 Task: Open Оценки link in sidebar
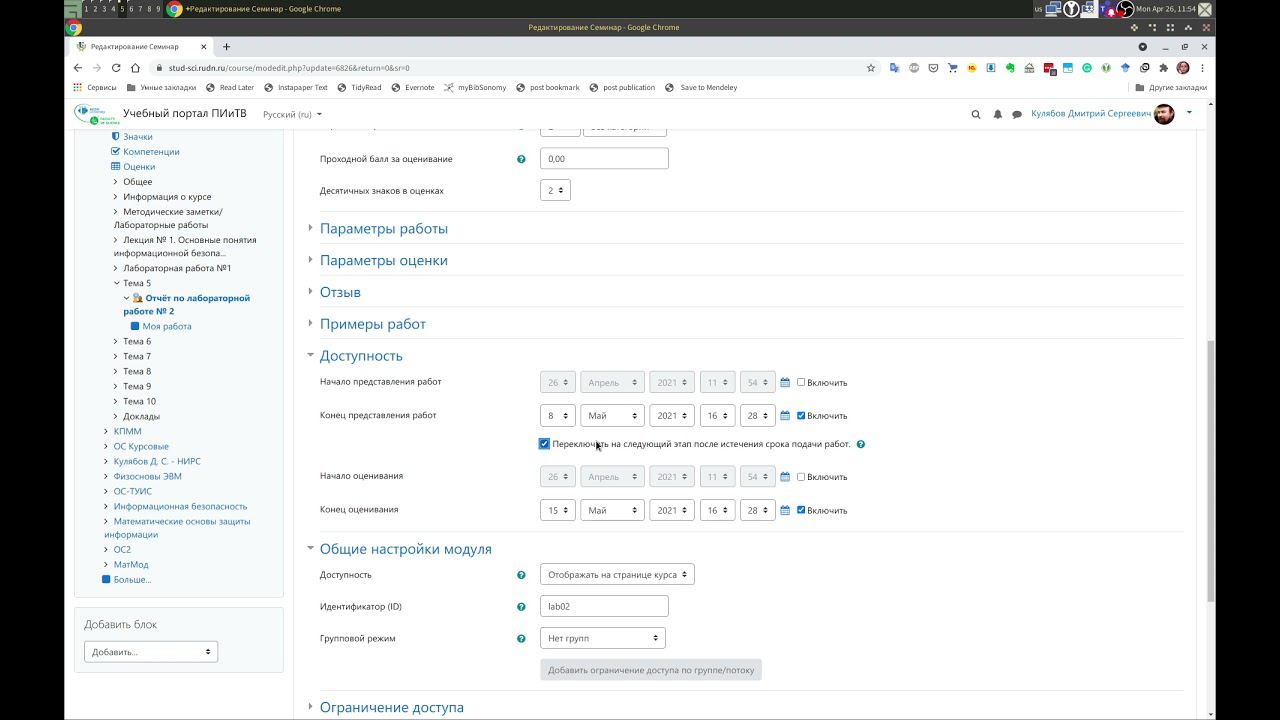click(x=139, y=167)
